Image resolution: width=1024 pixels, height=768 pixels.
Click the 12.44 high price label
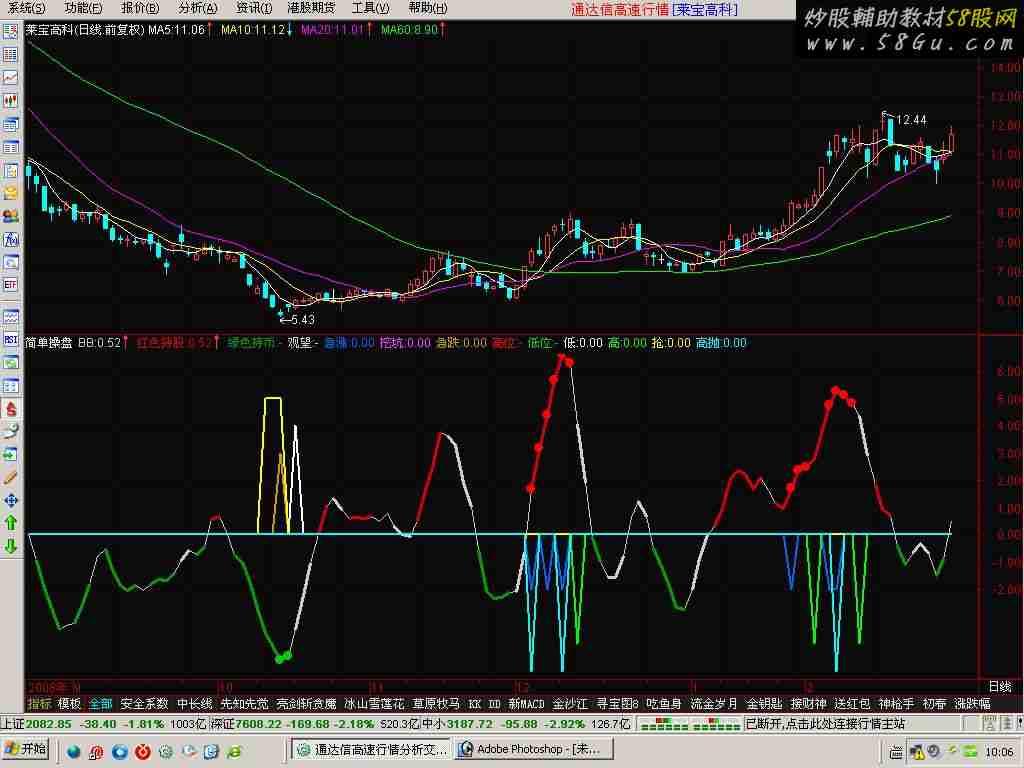coord(911,120)
